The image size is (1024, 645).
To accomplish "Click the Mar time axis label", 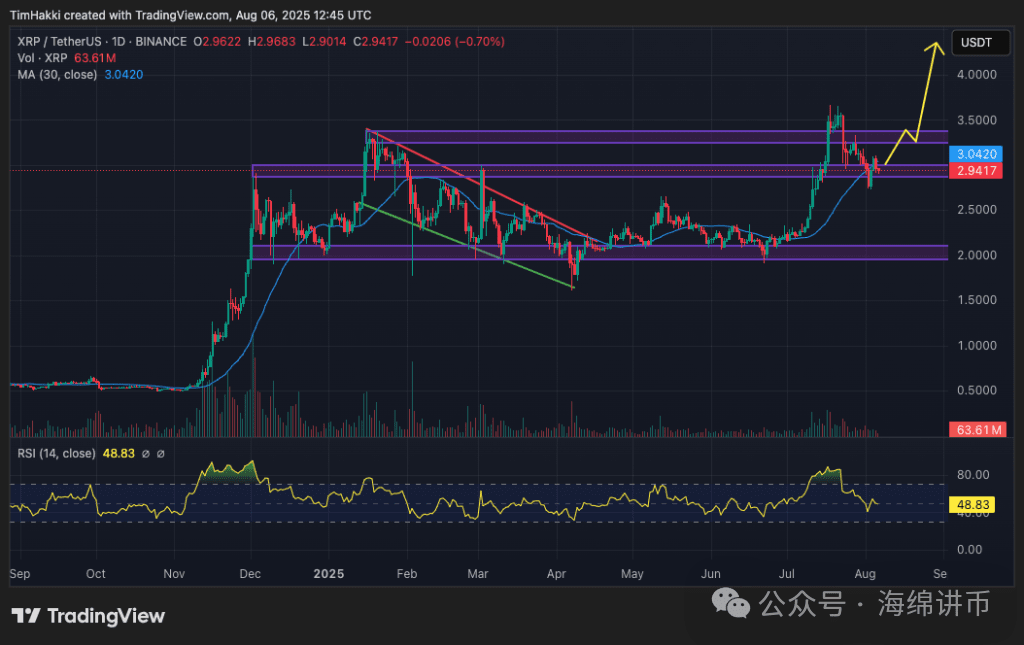I will [478, 574].
